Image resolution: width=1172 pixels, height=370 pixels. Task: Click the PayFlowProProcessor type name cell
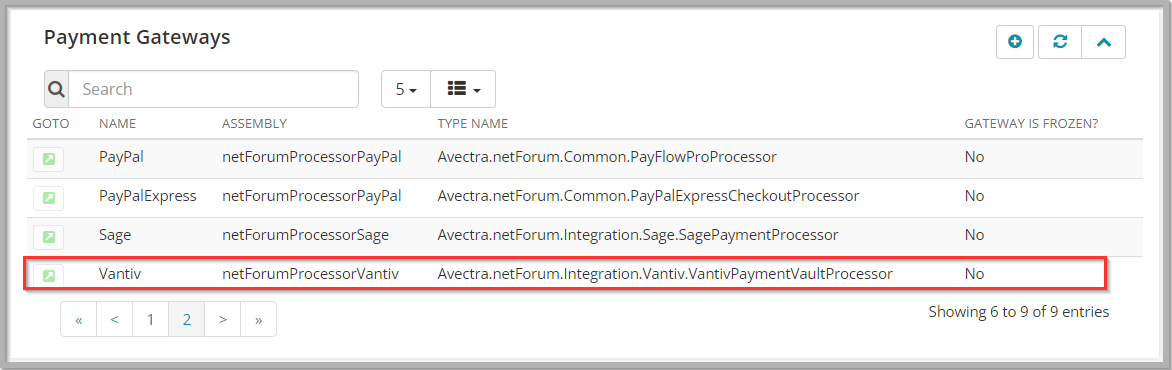[x=607, y=157]
